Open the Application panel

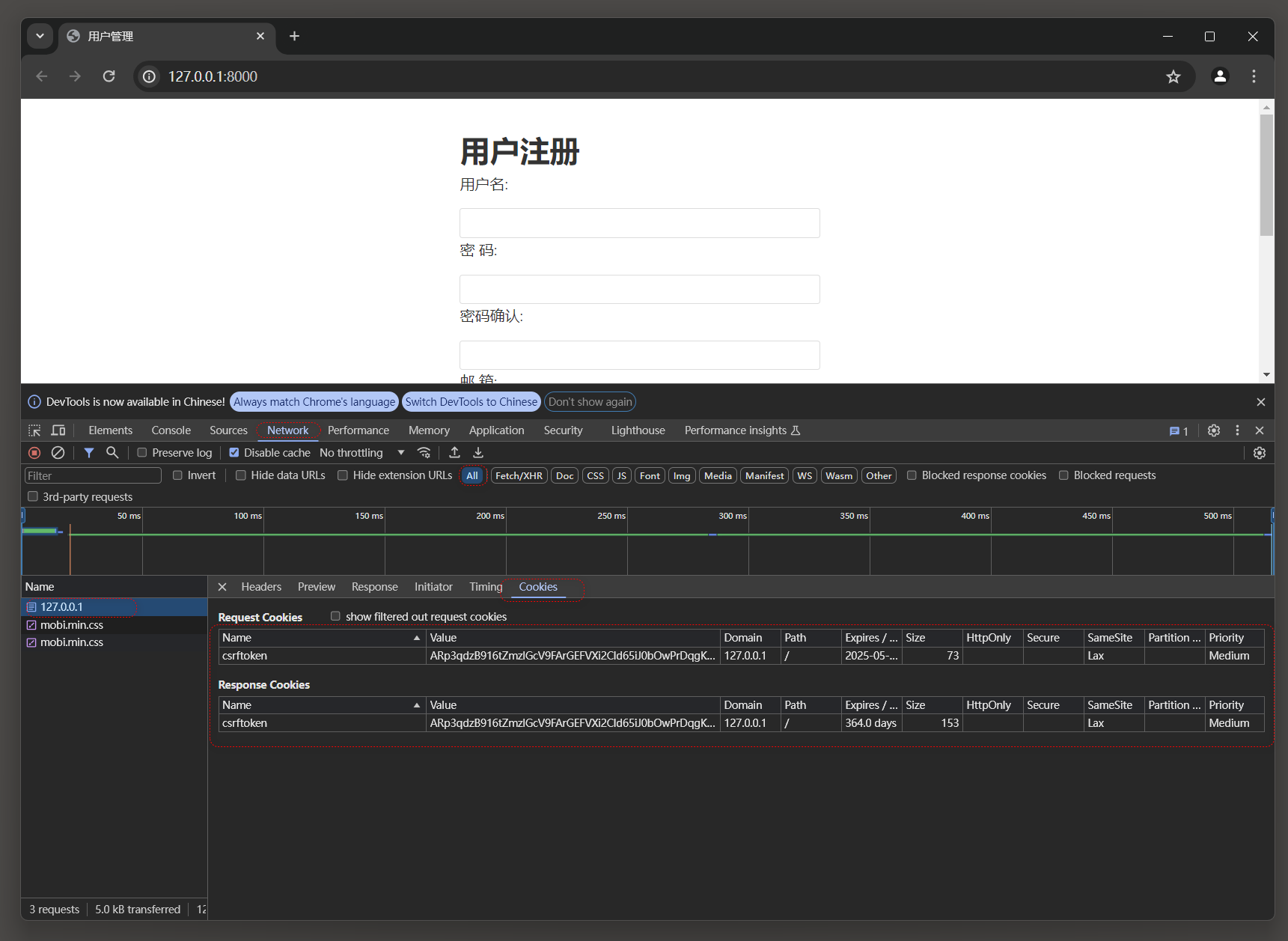tap(496, 430)
